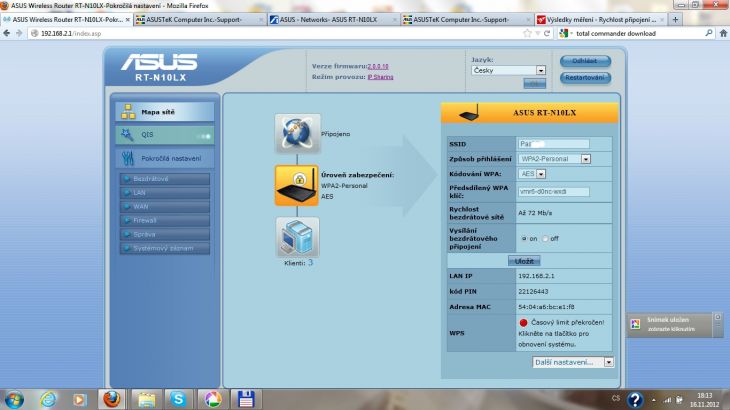
Task: Open floppy disk Total Commander icon
Action: [x=246, y=400]
